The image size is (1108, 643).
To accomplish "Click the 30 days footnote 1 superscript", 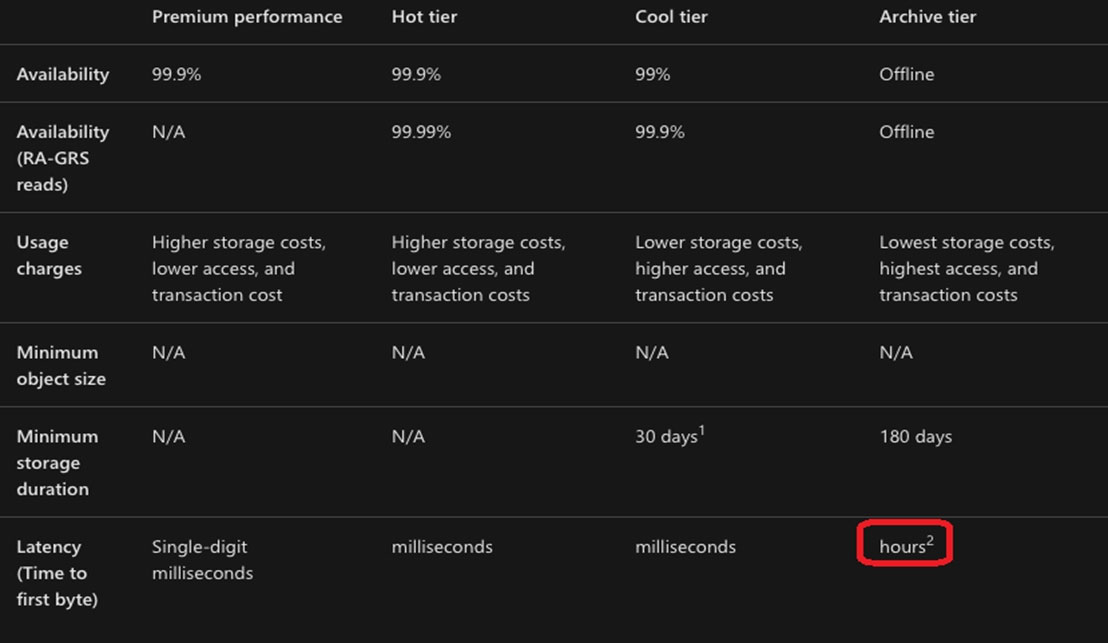I will tap(702, 430).
